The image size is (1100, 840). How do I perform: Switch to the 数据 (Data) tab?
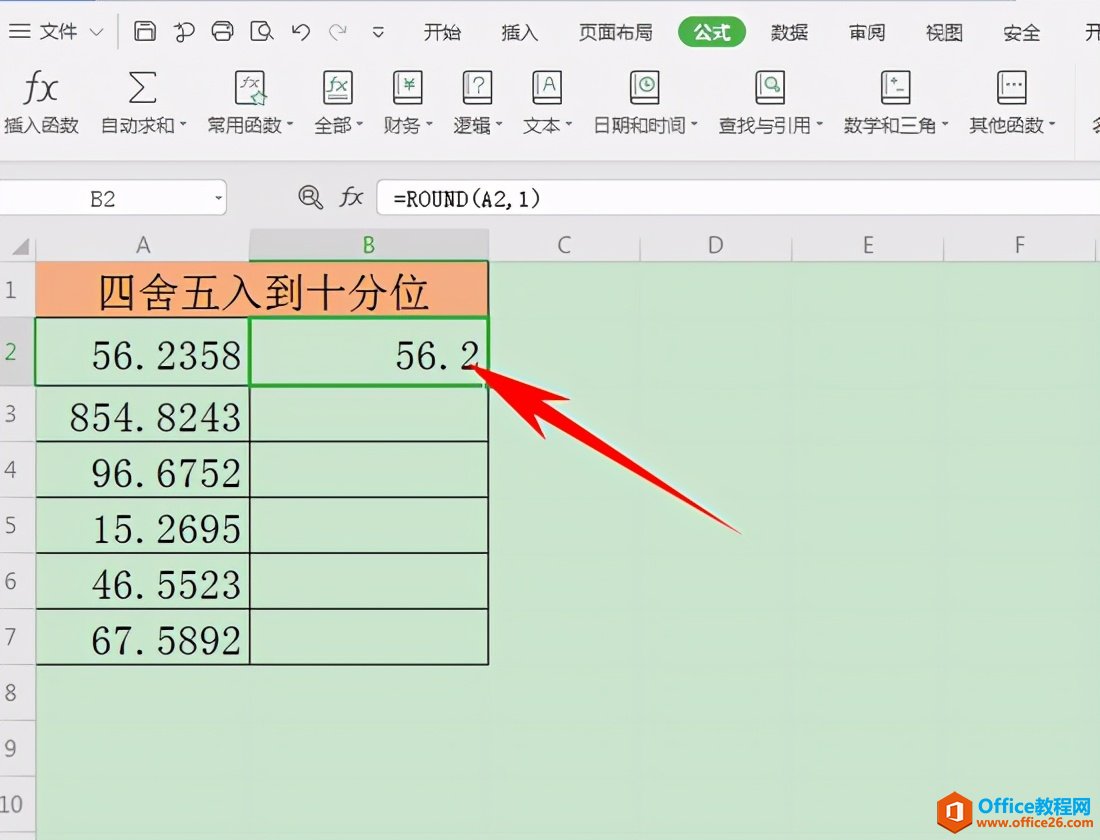pyautogui.click(x=789, y=32)
